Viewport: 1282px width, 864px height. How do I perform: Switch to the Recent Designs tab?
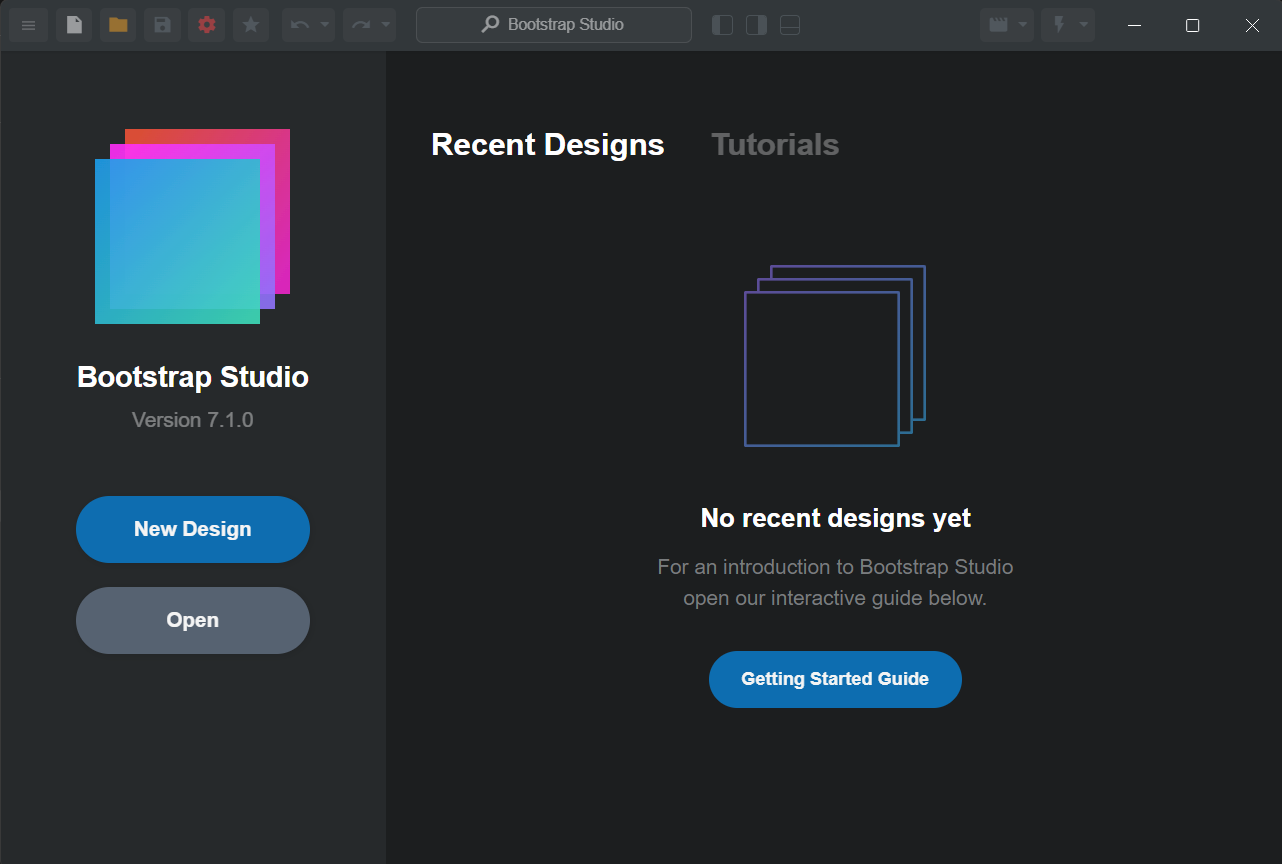click(x=548, y=145)
